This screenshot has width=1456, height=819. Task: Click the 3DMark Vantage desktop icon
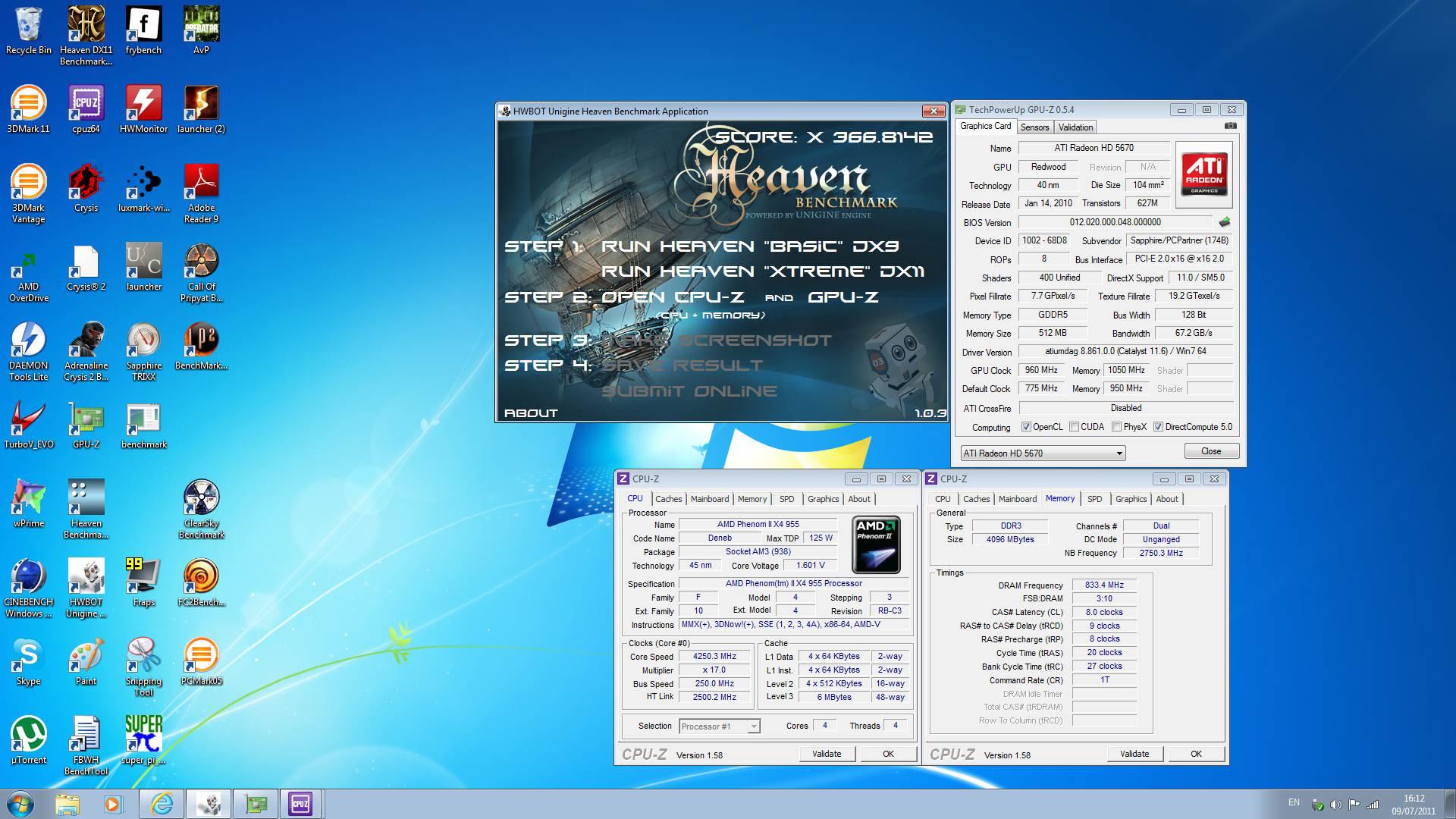click(29, 193)
